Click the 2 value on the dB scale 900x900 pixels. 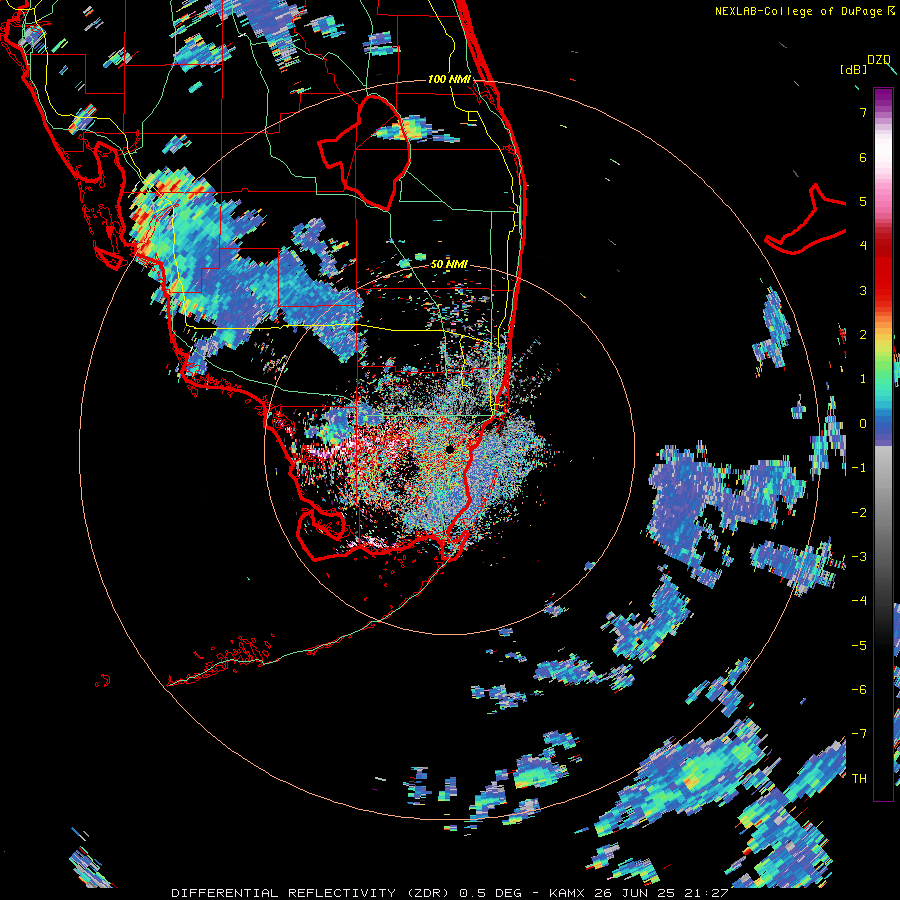[x=863, y=334]
